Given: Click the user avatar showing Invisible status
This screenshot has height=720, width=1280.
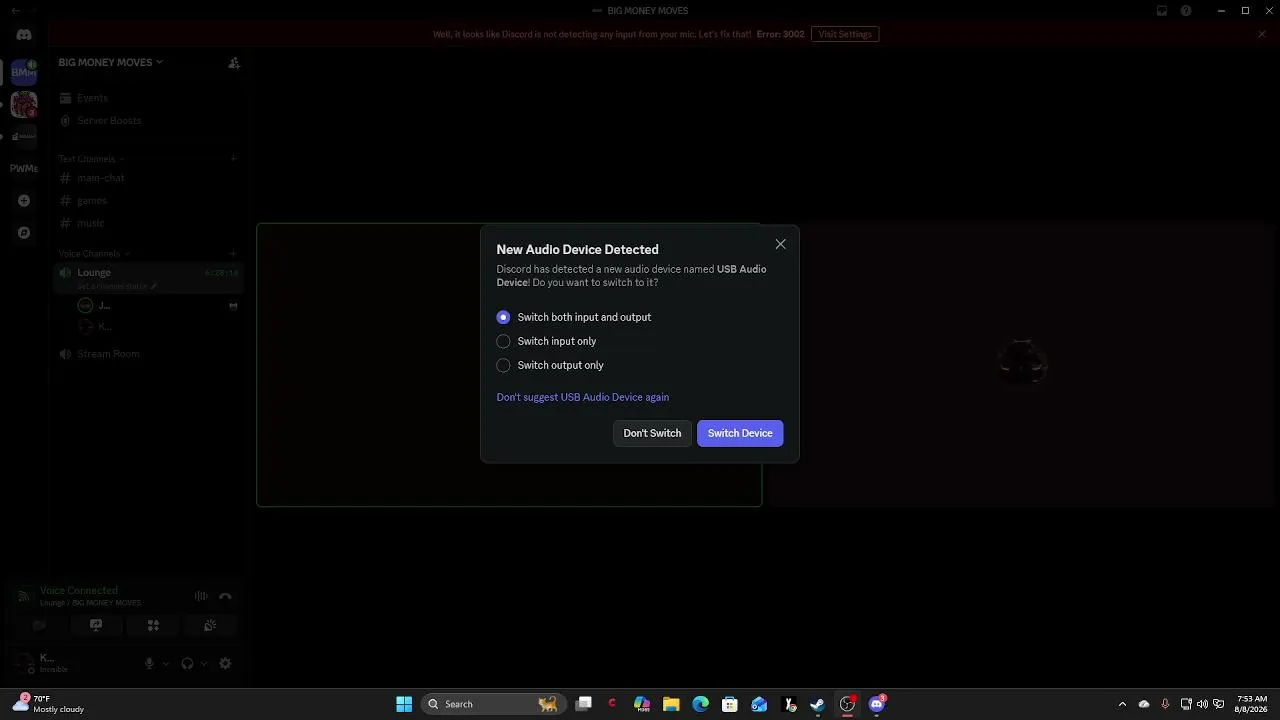Looking at the screenshot, I should pyautogui.click(x=23, y=662).
